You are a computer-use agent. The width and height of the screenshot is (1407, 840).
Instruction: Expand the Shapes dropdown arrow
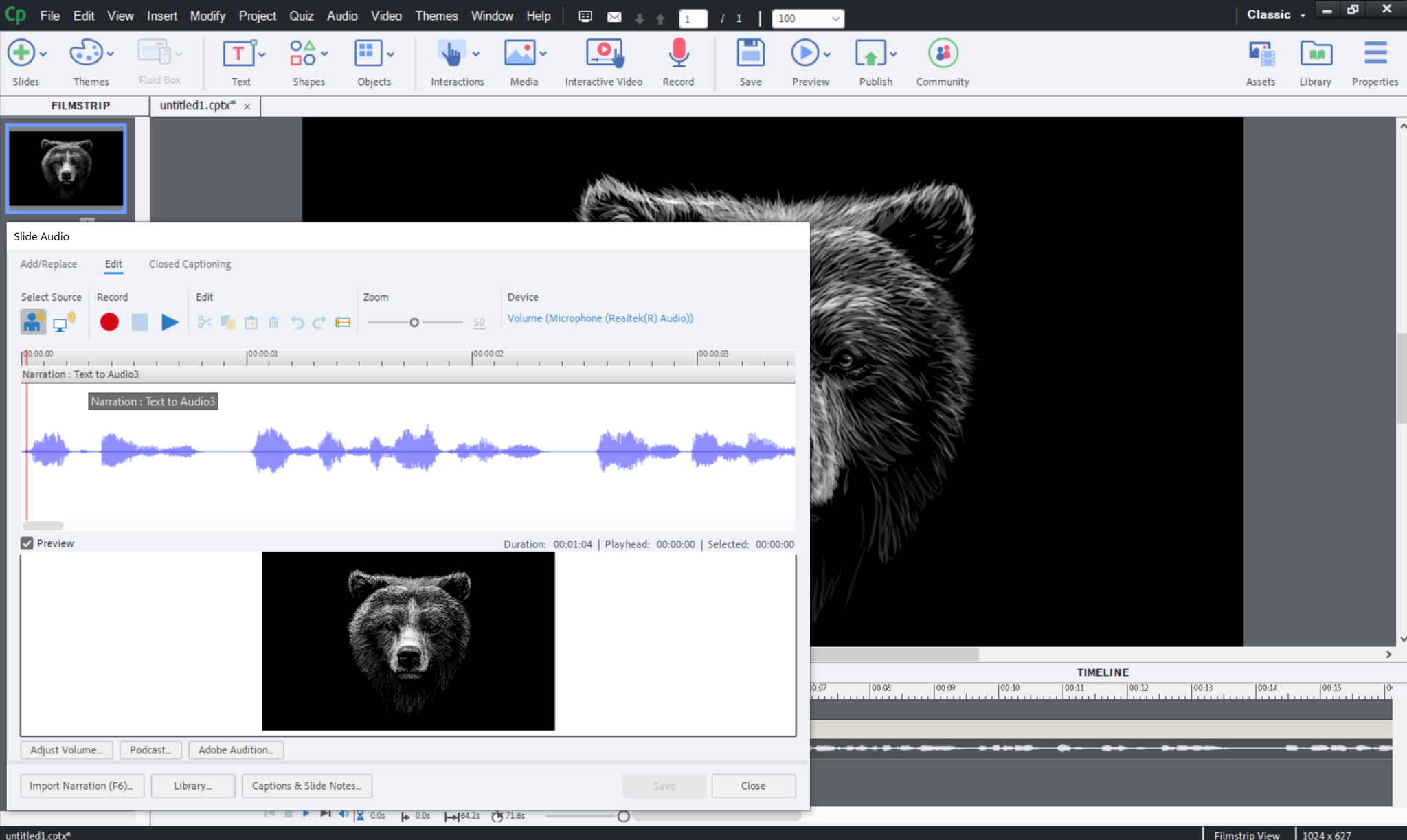click(324, 53)
